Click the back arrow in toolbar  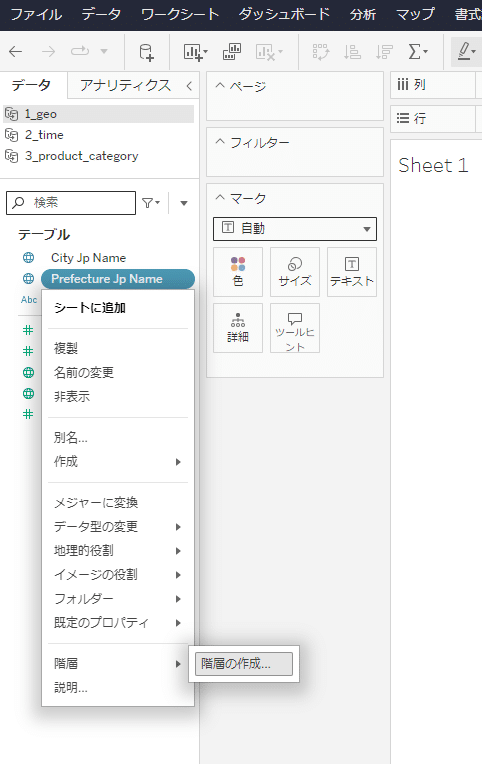[x=16, y=52]
